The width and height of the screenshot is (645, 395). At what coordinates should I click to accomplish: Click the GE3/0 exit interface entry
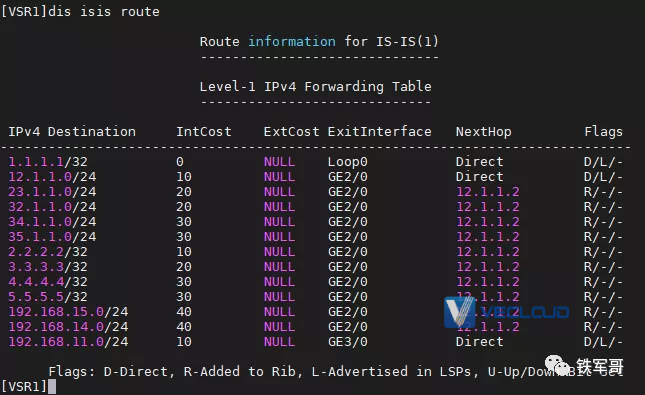[347, 342]
